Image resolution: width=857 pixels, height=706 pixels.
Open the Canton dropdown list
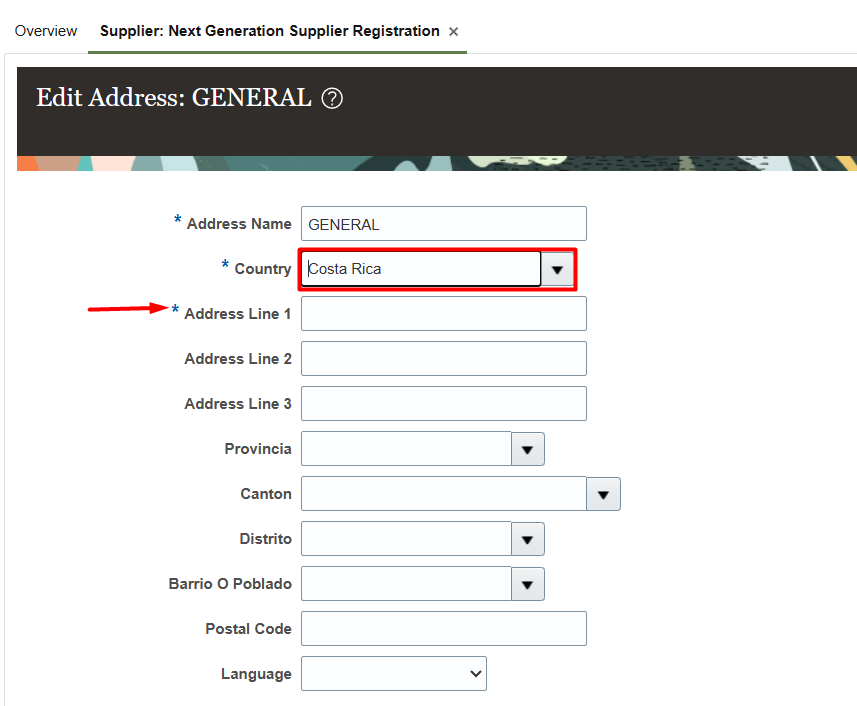click(x=603, y=494)
